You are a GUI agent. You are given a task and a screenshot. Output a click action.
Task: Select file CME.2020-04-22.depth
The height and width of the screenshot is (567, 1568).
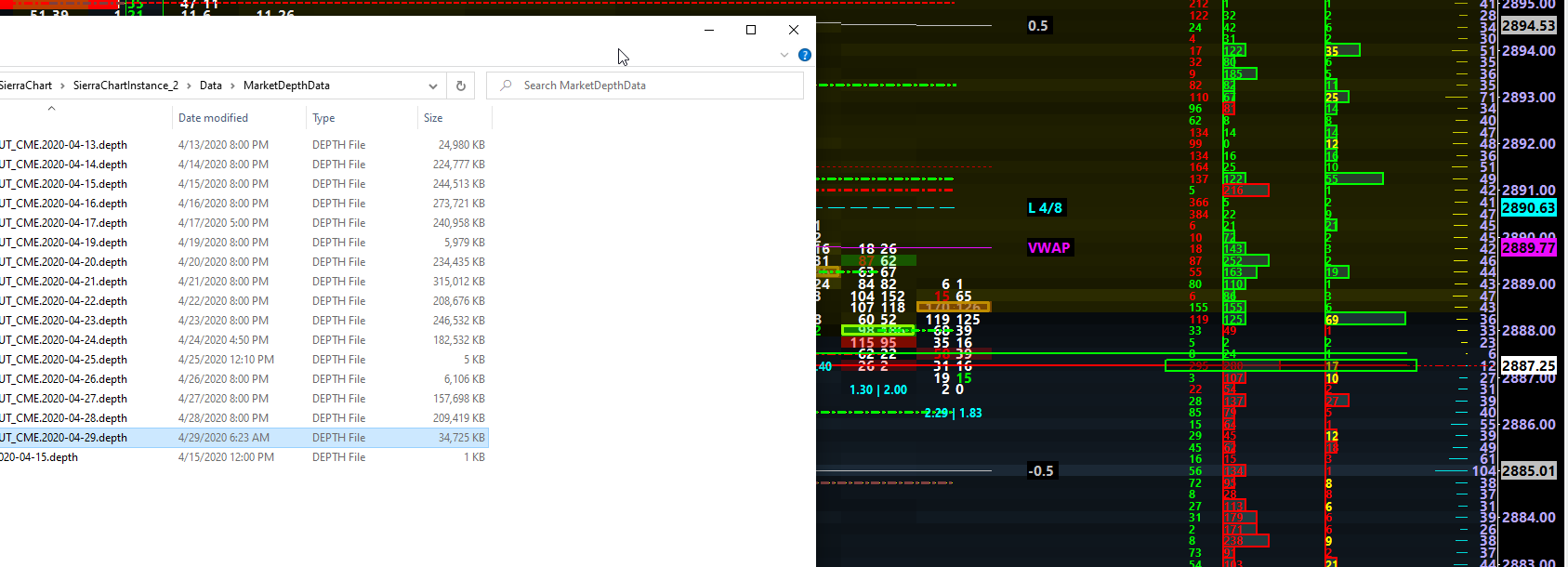click(64, 301)
